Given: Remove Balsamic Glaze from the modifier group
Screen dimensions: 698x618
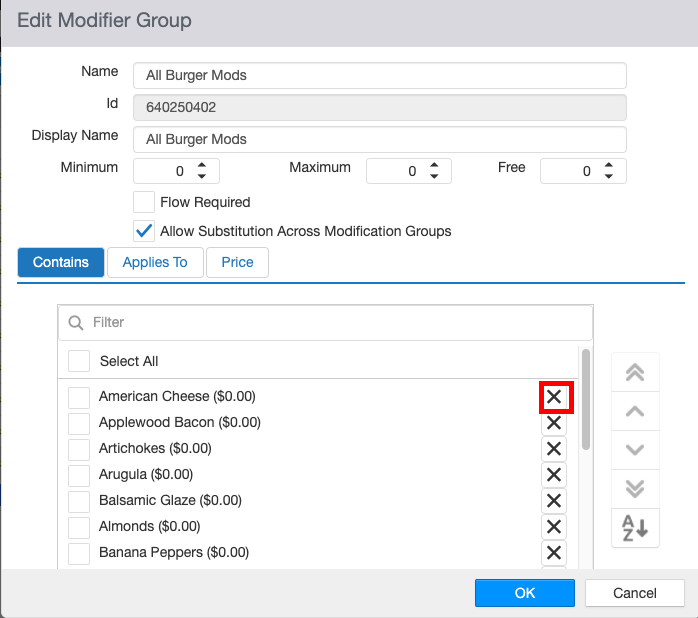Looking at the screenshot, I should [x=553, y=501].
